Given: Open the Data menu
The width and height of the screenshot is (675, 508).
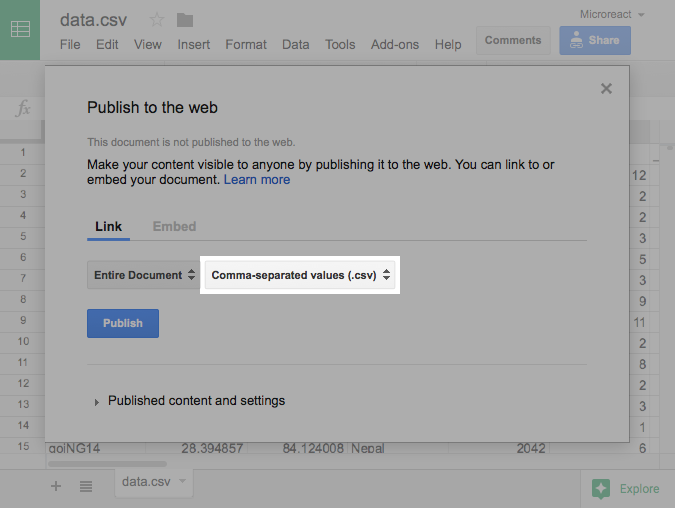Looking at the screenshot, I should tap(296, 44).
